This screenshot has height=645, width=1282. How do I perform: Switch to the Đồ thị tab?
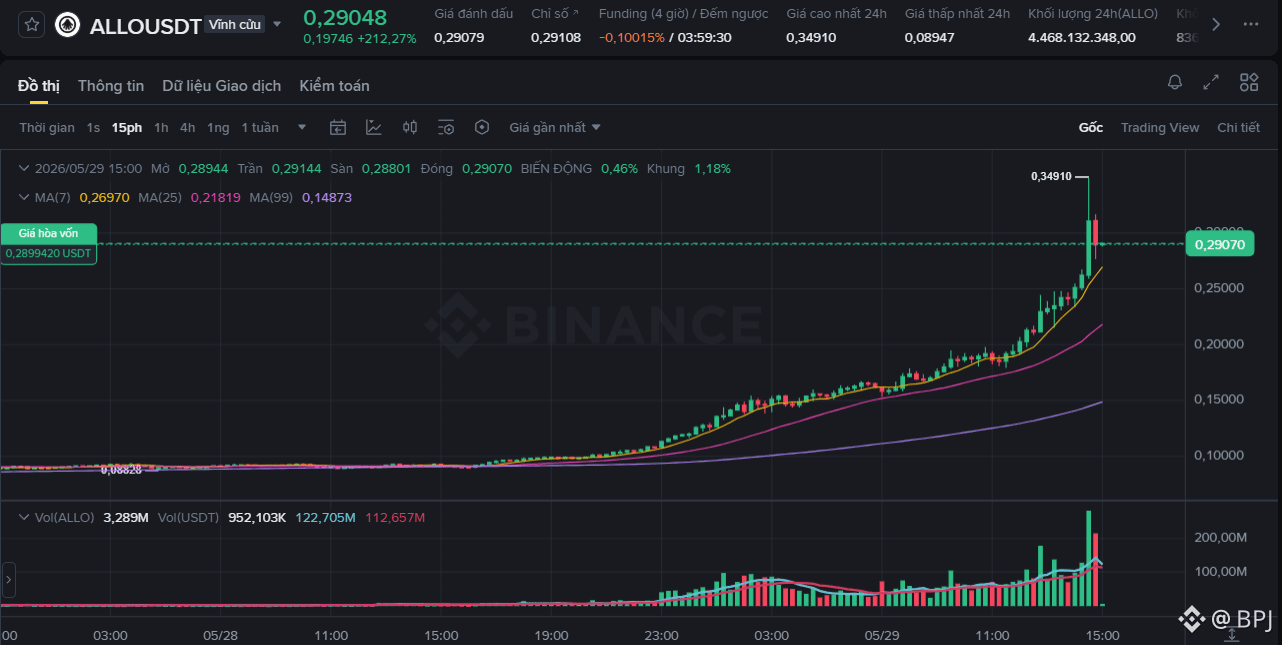39,86
